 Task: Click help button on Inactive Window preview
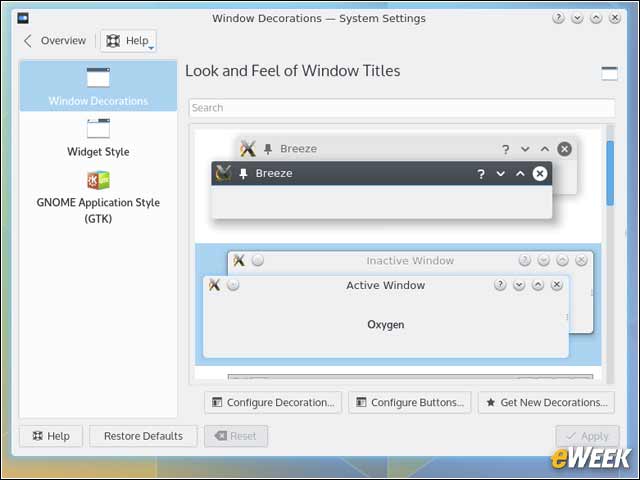524,260
